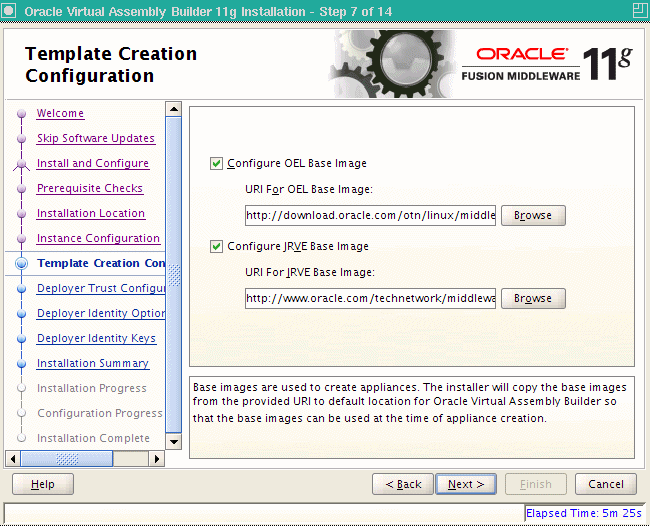Screen dimensions: 650x526
Task: Click the Cancel button
Action: click(x=606, y=484)
